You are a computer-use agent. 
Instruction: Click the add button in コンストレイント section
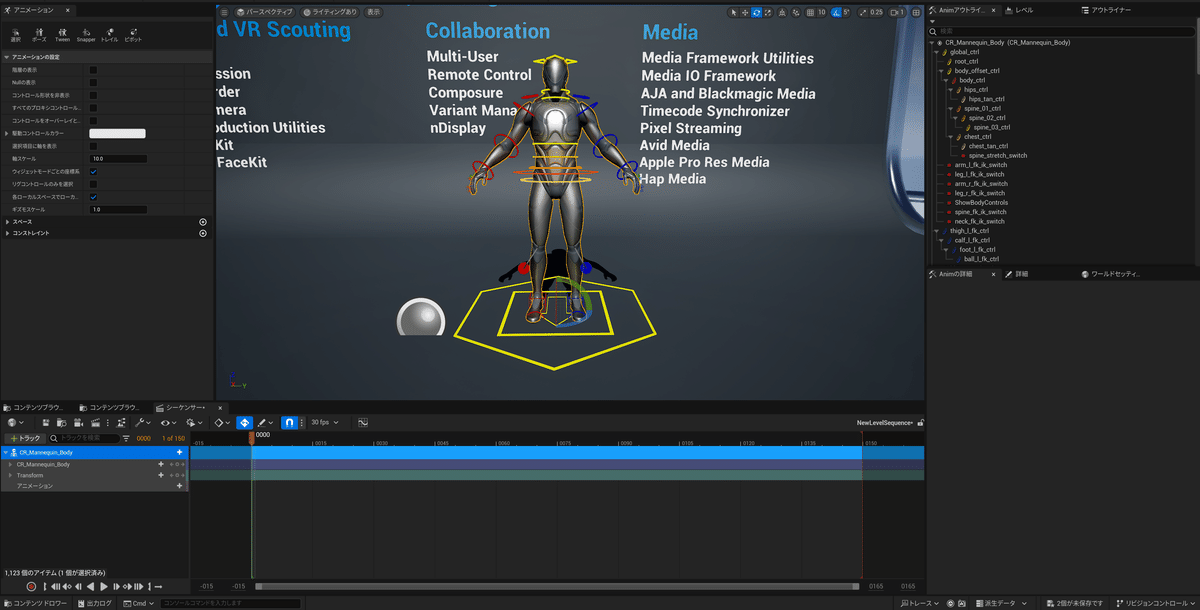203,233
